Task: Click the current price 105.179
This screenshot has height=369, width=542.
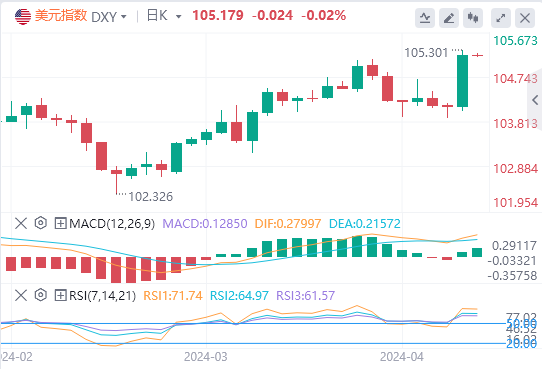Action: click(x=218, y=16)
